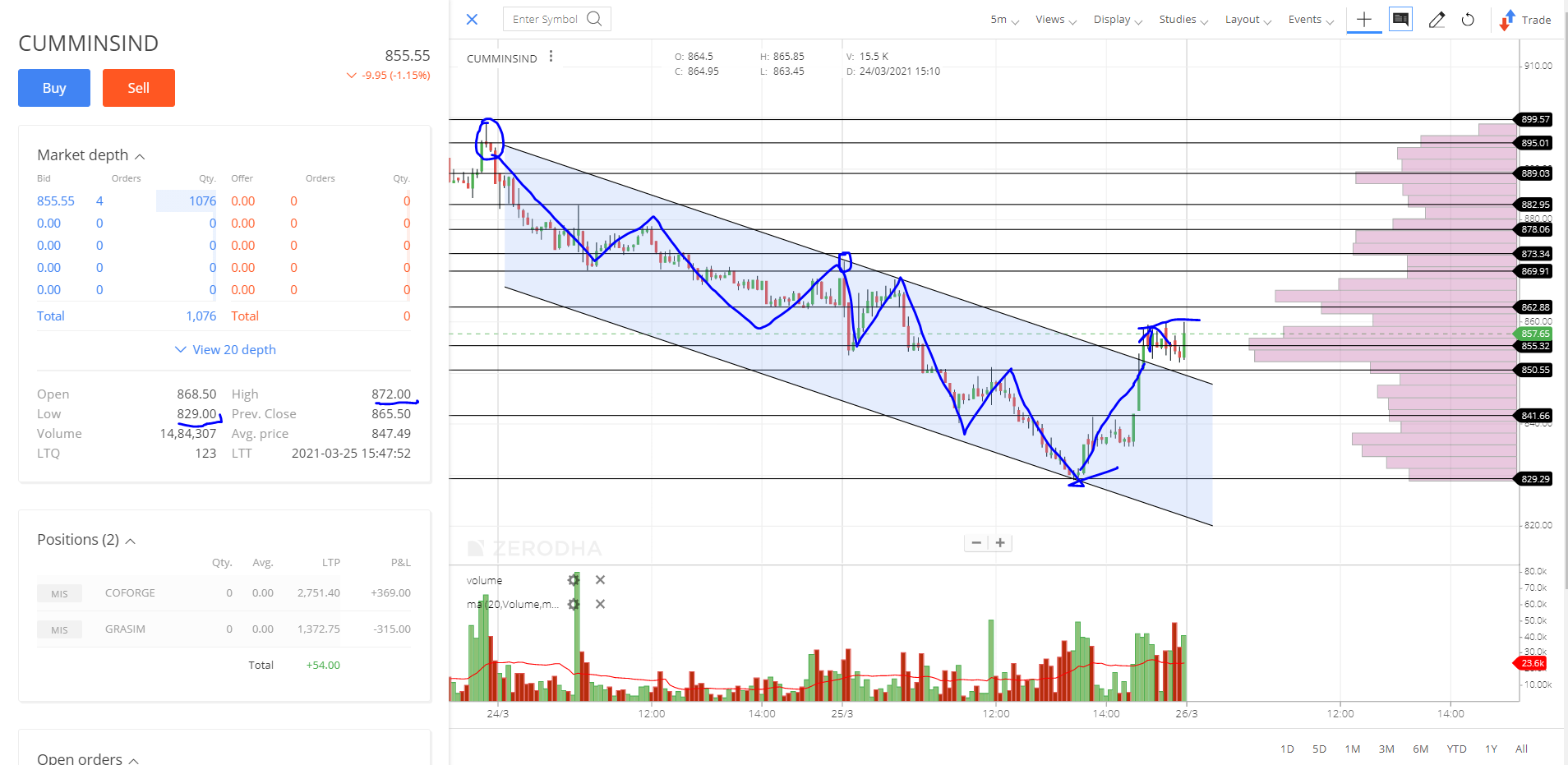Collapse the Open orders section
Viewport: 1568px width, 765px height.
(x=88, y=758)
